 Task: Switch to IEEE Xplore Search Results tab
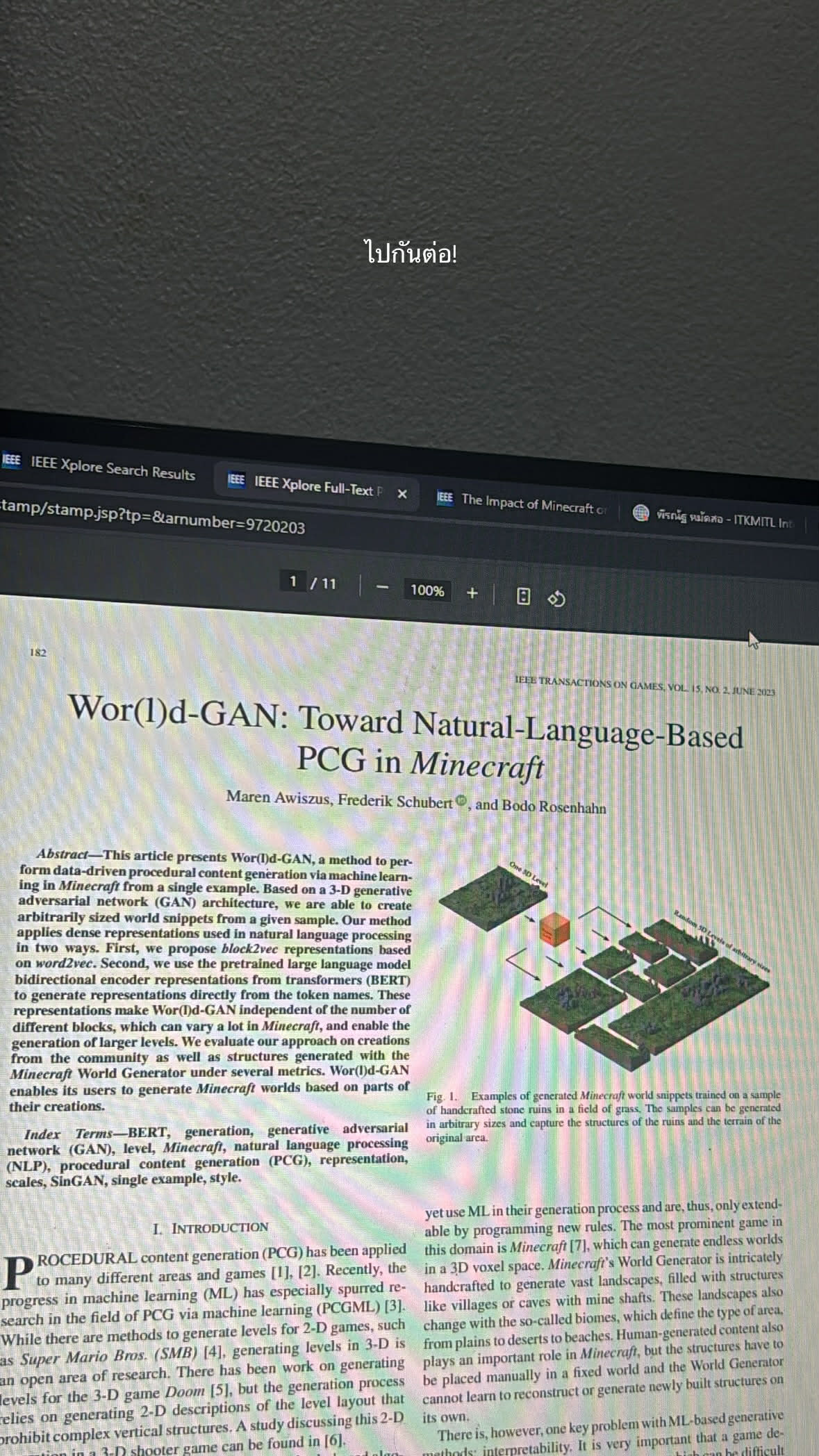[99, 469]
